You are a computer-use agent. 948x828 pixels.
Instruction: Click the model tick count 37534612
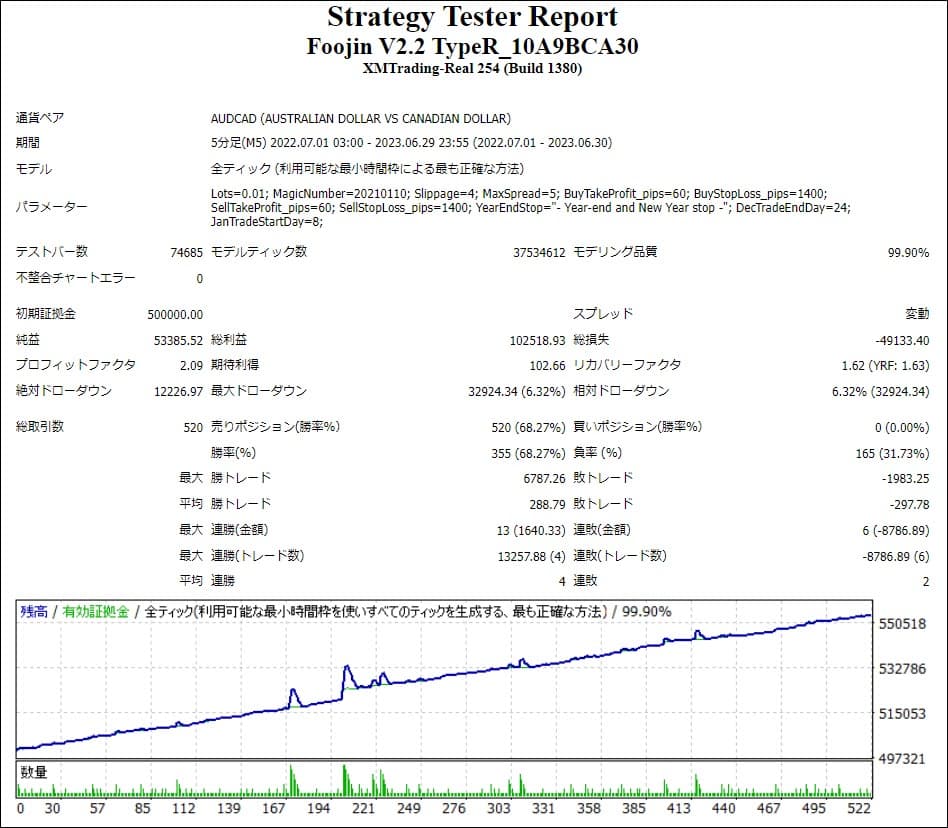[x=539, y=253]
